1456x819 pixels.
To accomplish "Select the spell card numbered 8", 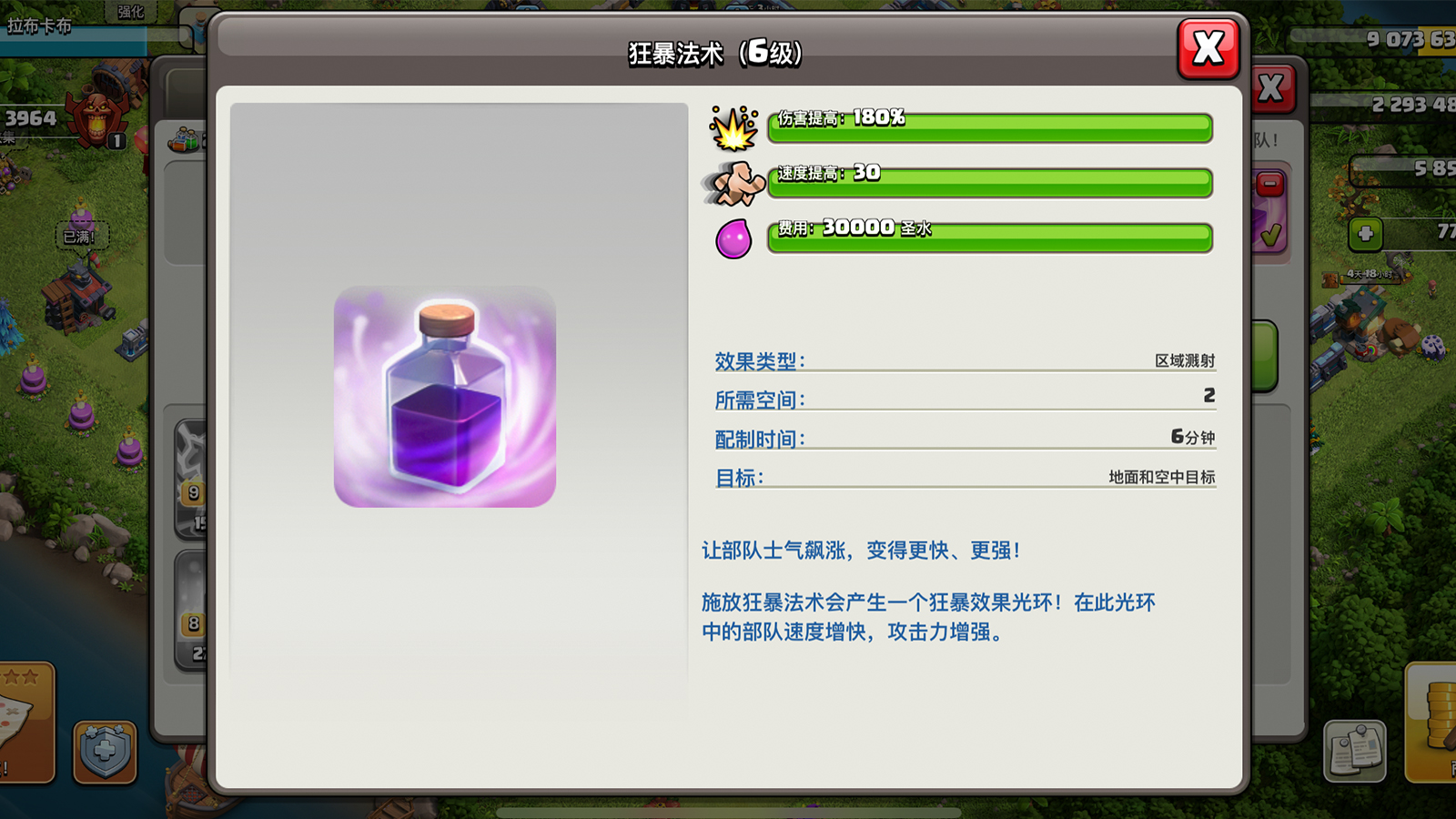I will pos(190,610).
